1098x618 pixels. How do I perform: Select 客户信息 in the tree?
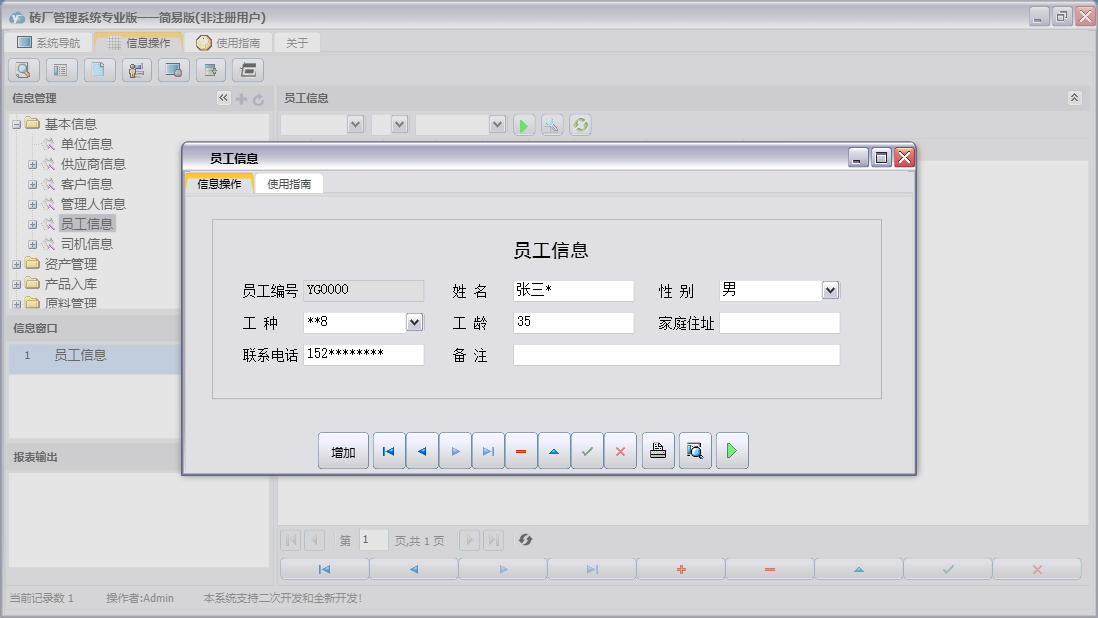tap(86, 184)
